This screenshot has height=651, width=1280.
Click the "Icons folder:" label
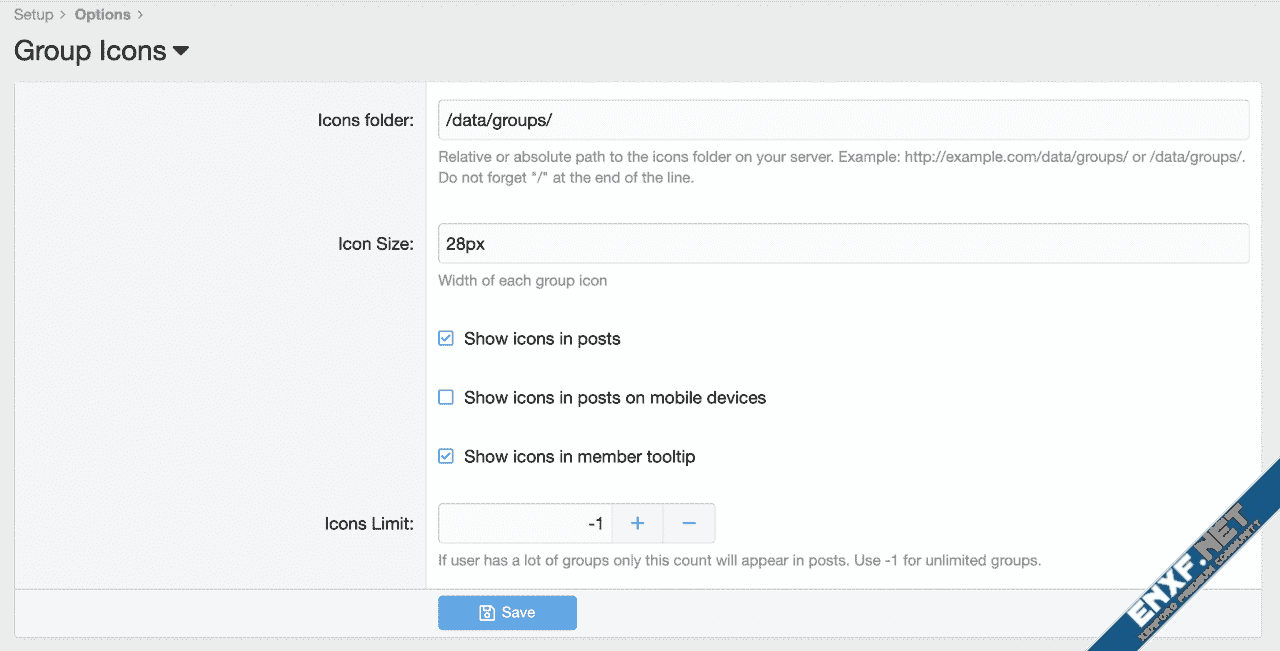pyautogui.click(x=365, y=121)
